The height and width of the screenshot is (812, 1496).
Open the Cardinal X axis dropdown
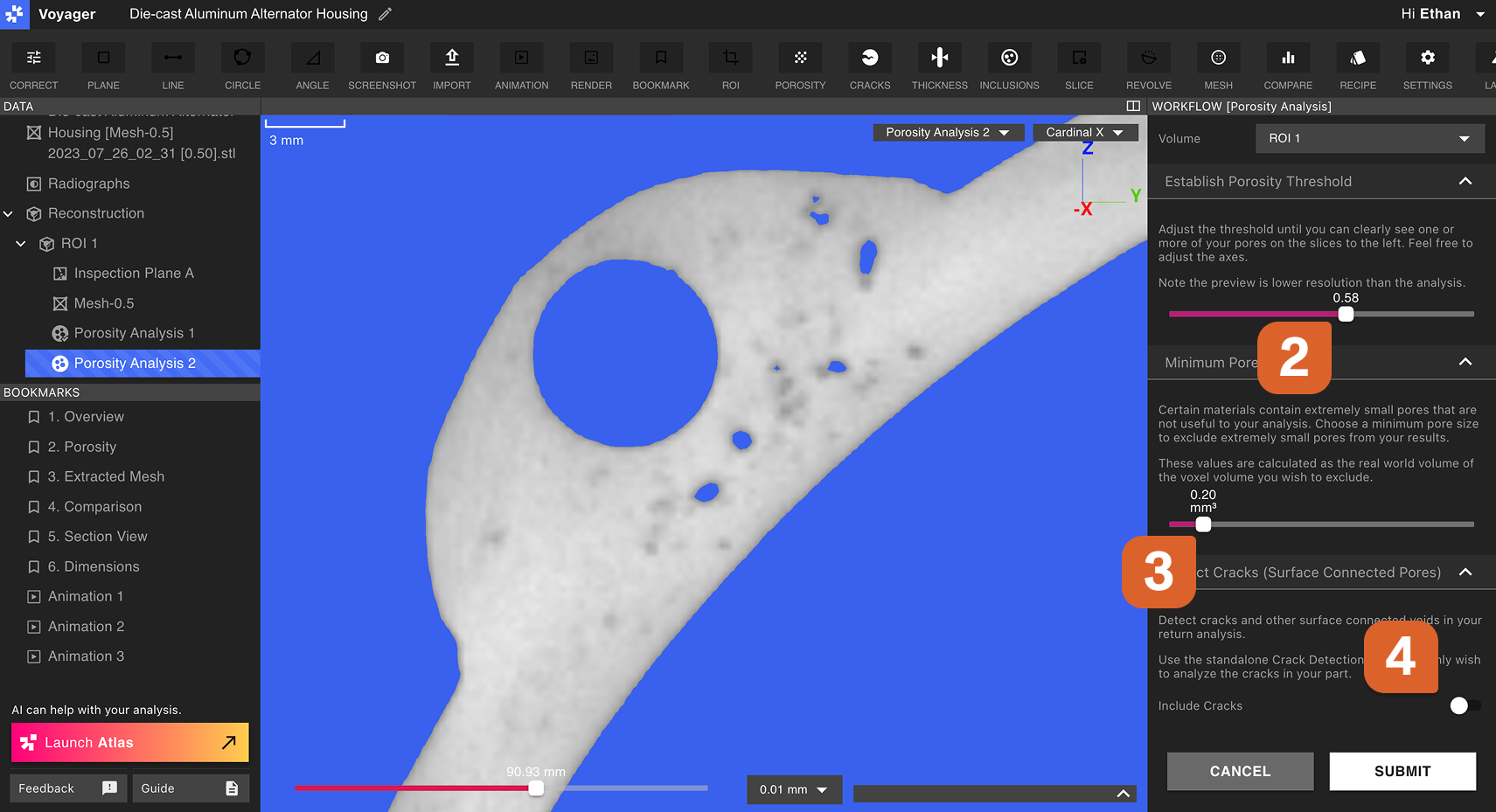[x=1085, y=132]
